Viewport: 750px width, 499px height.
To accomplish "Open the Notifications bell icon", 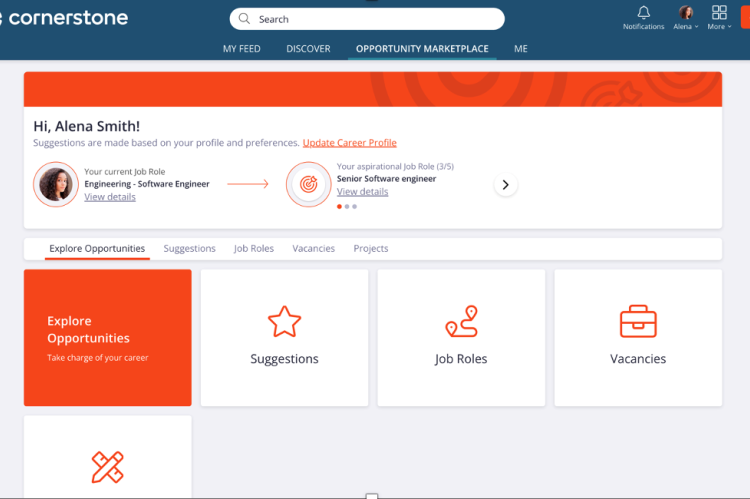I will (643, 12).
